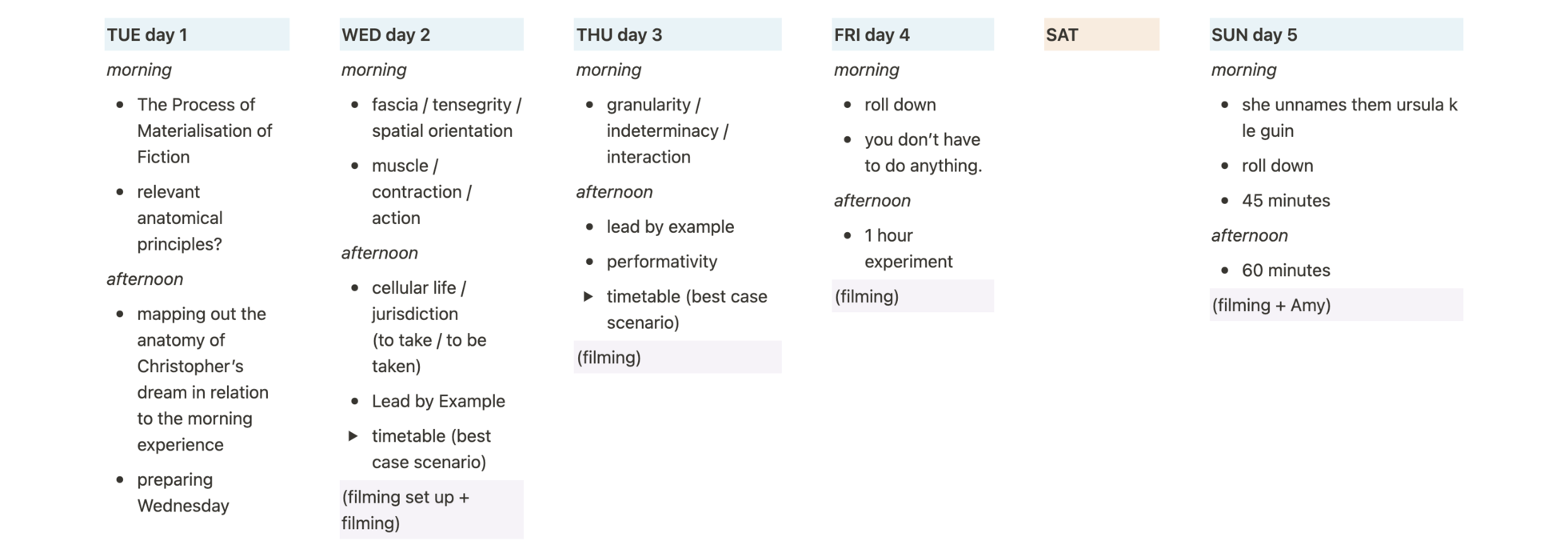Click "The Process of Materialisation of Fiction" item
The image size is (1568, 557).
coord(204,130)
